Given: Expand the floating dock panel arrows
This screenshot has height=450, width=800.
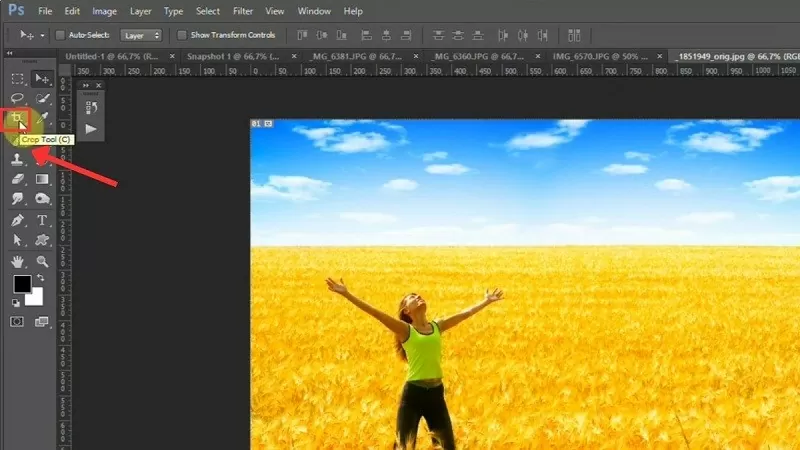Looking at the screenshot, I should [86, 85].
